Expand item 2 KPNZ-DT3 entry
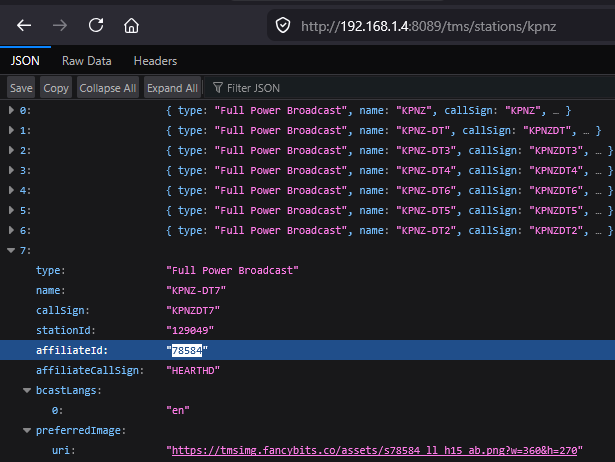 [x=11, y=150]
